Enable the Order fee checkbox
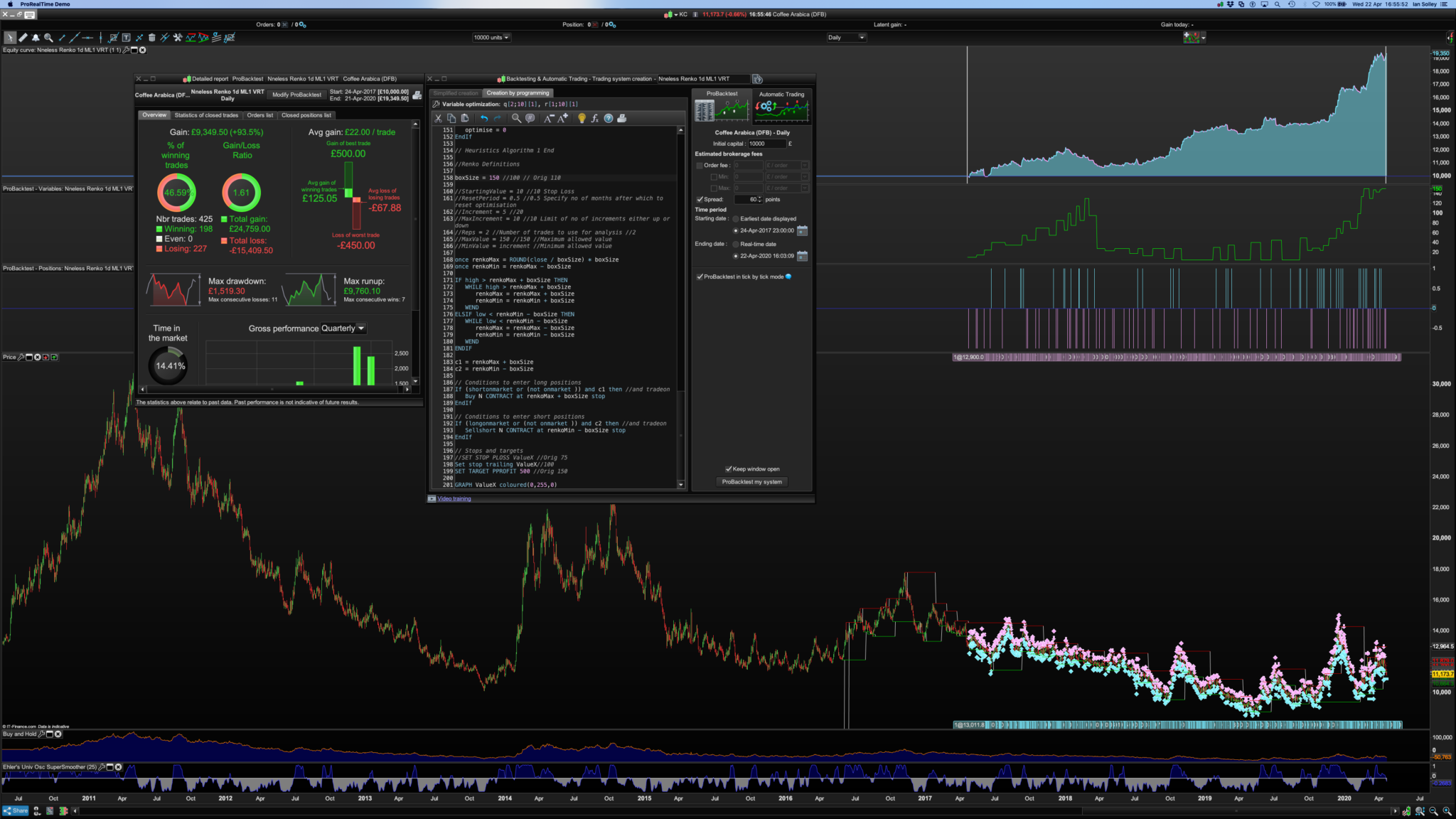The image size is (1456, 819). [x=700, y=166]
